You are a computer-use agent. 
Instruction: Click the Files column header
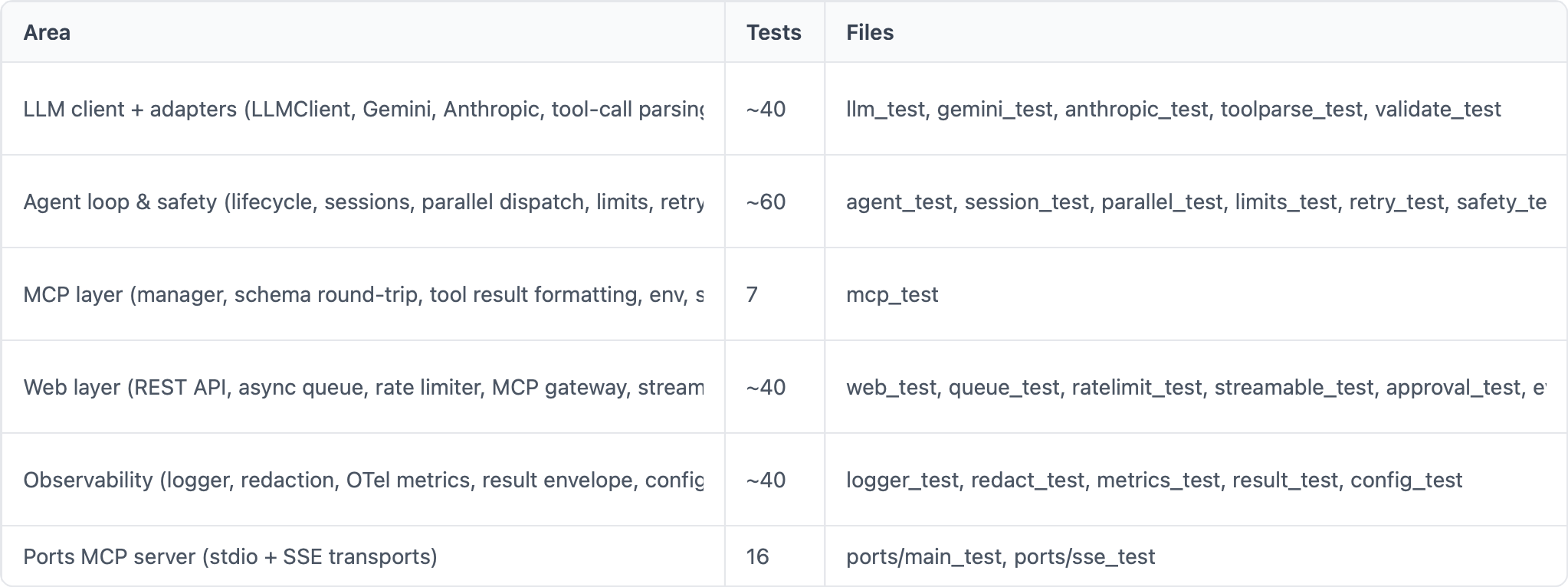[x=1196, y=32]
